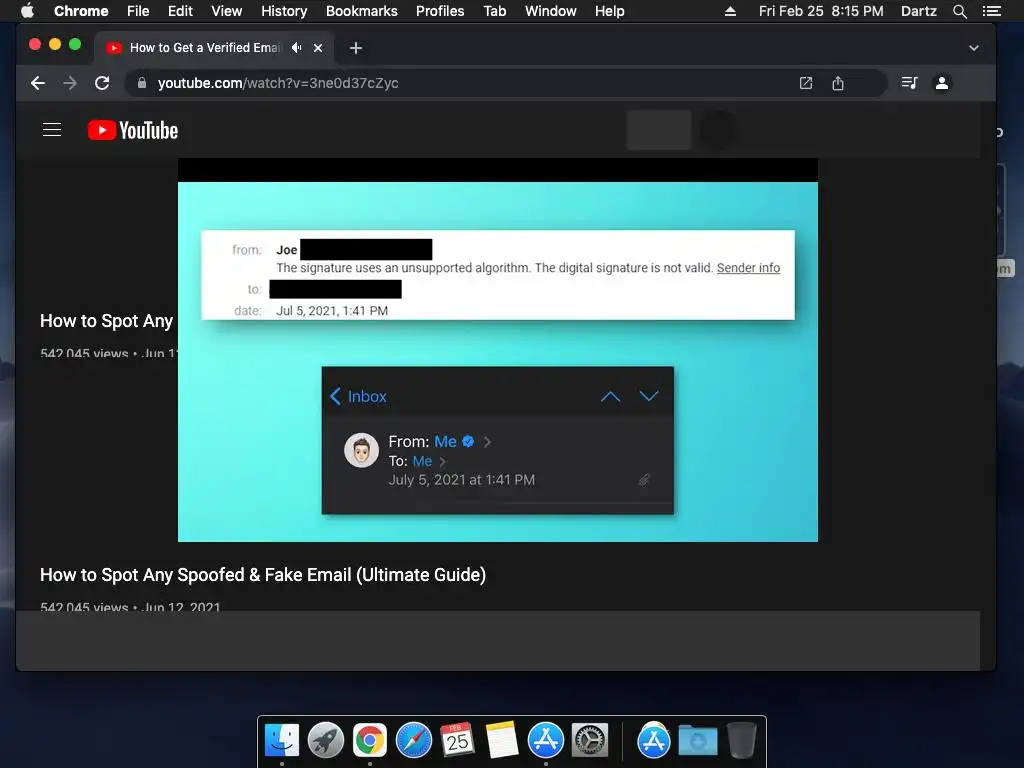Click the Spoofed & Fake Email video title

pyautogui.click(x=263, y=575)
